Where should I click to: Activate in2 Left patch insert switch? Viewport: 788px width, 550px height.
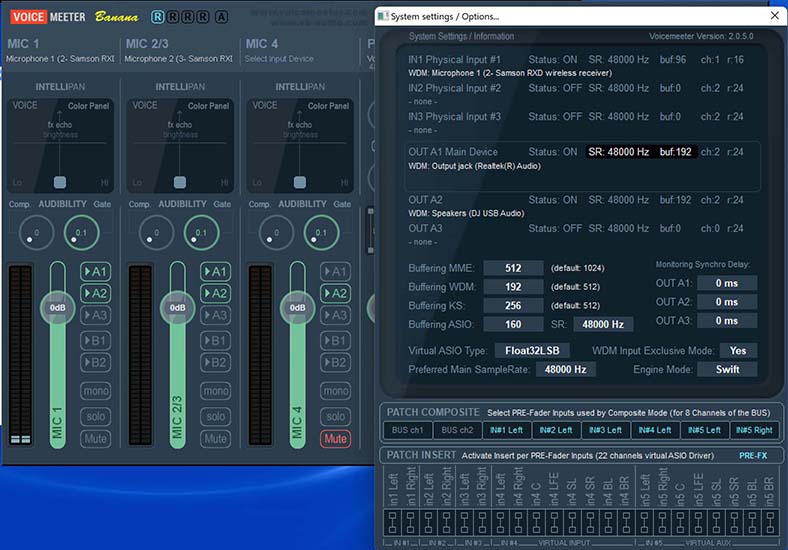pyautogui.click(x=428, y=523)
